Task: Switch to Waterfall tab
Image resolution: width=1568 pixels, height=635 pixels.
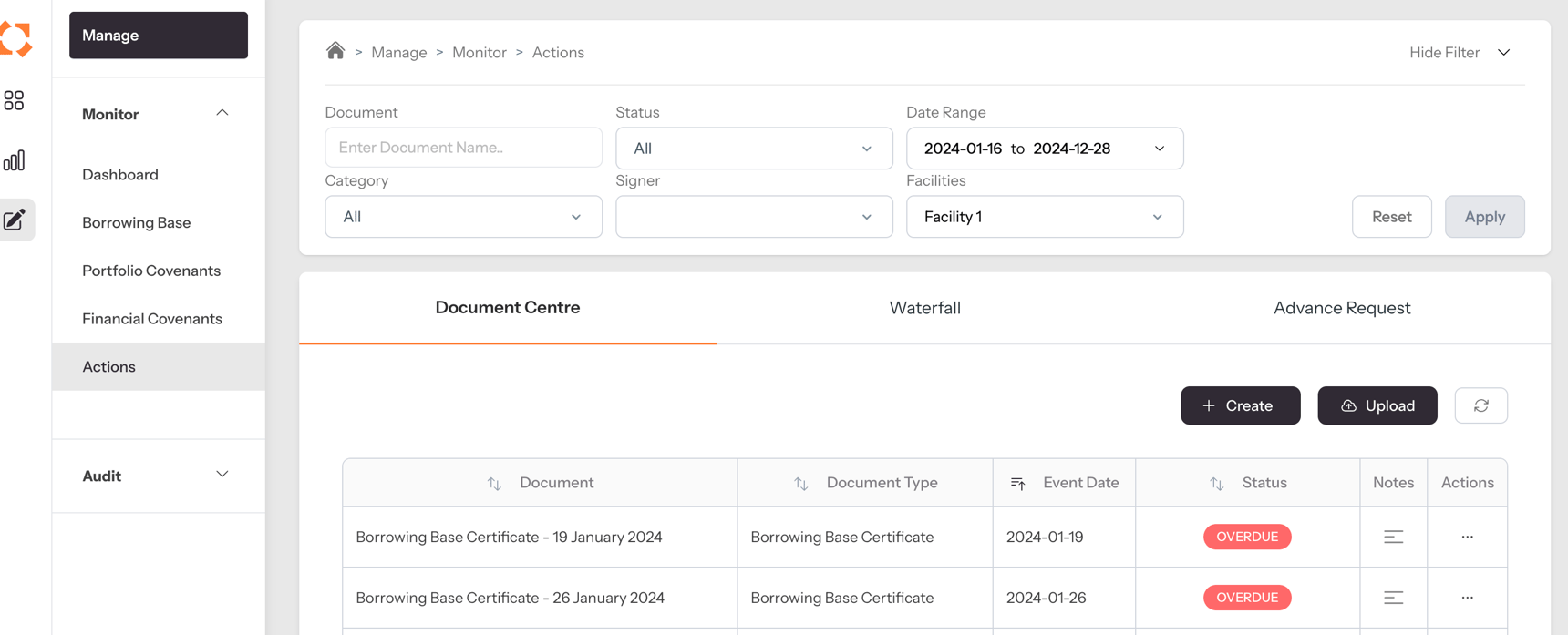Action: point(924,308)
